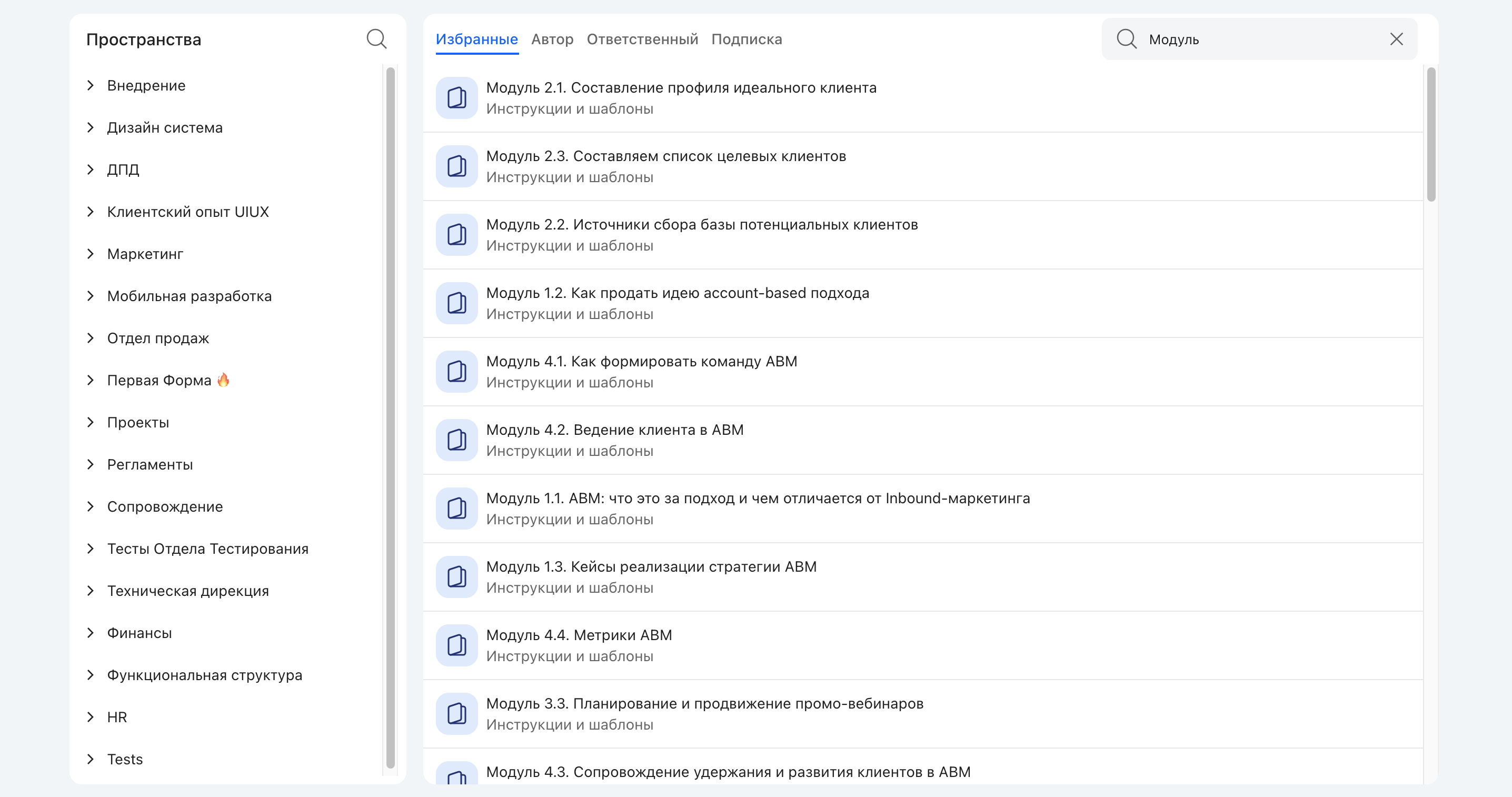
Task: Click Инструкции и шаблоны under Модуль 4.4
Action: click(569, 656)
